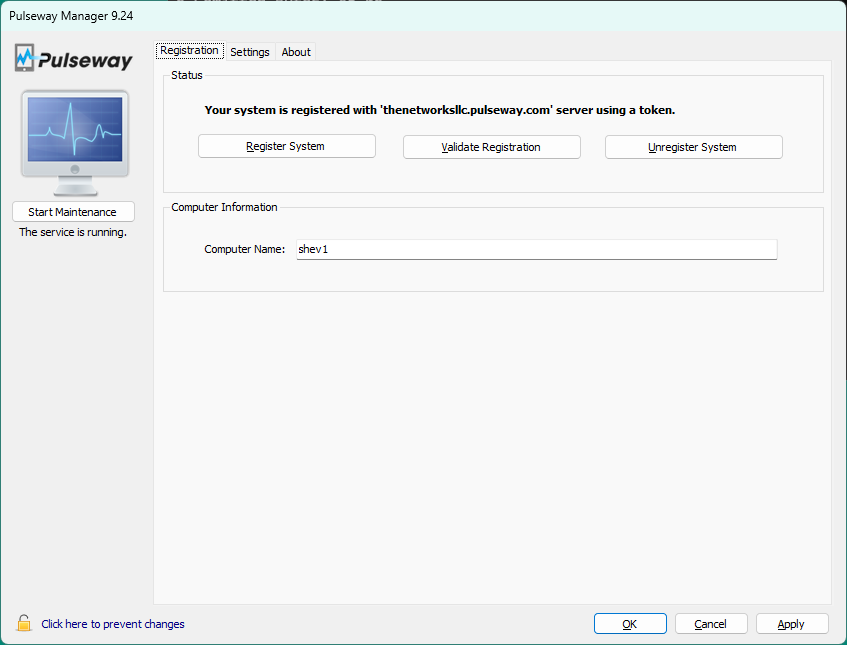Go to the About tab

click(x=296, y=52)
